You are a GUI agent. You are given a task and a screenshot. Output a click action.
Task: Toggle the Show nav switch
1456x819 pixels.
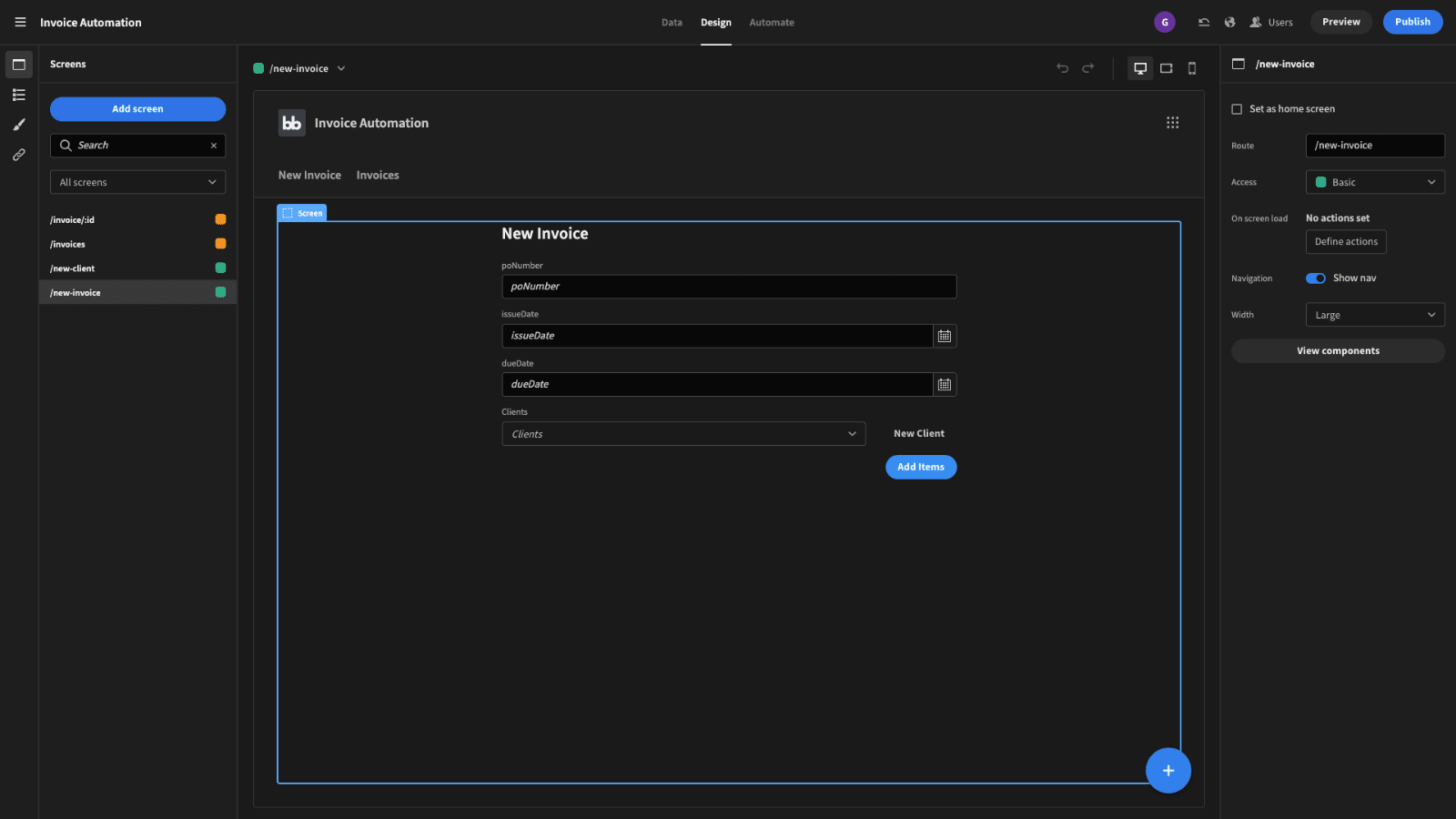point(1316,278)
